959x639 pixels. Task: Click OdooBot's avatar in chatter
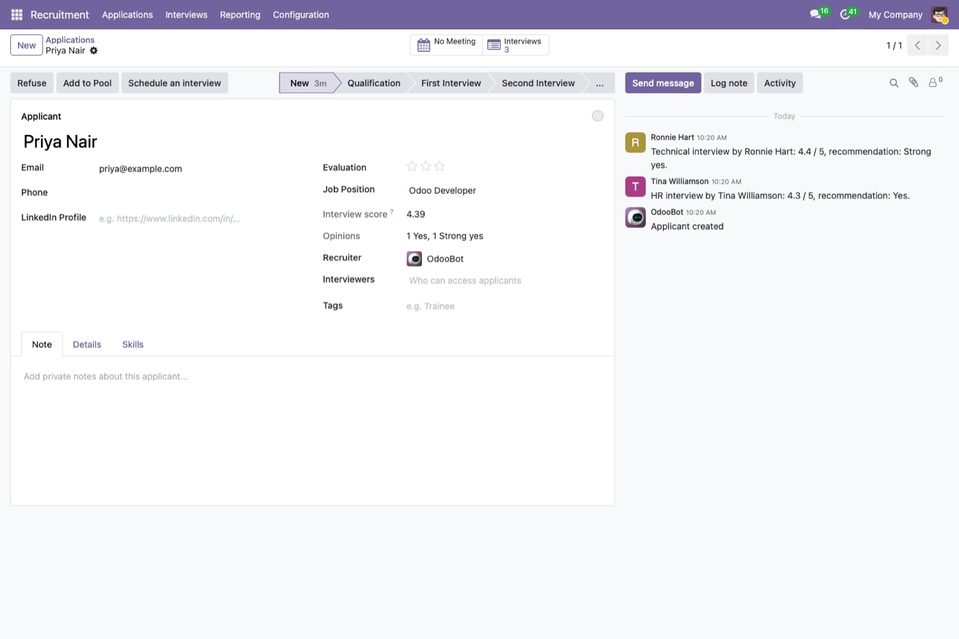(x=635, y=217)
